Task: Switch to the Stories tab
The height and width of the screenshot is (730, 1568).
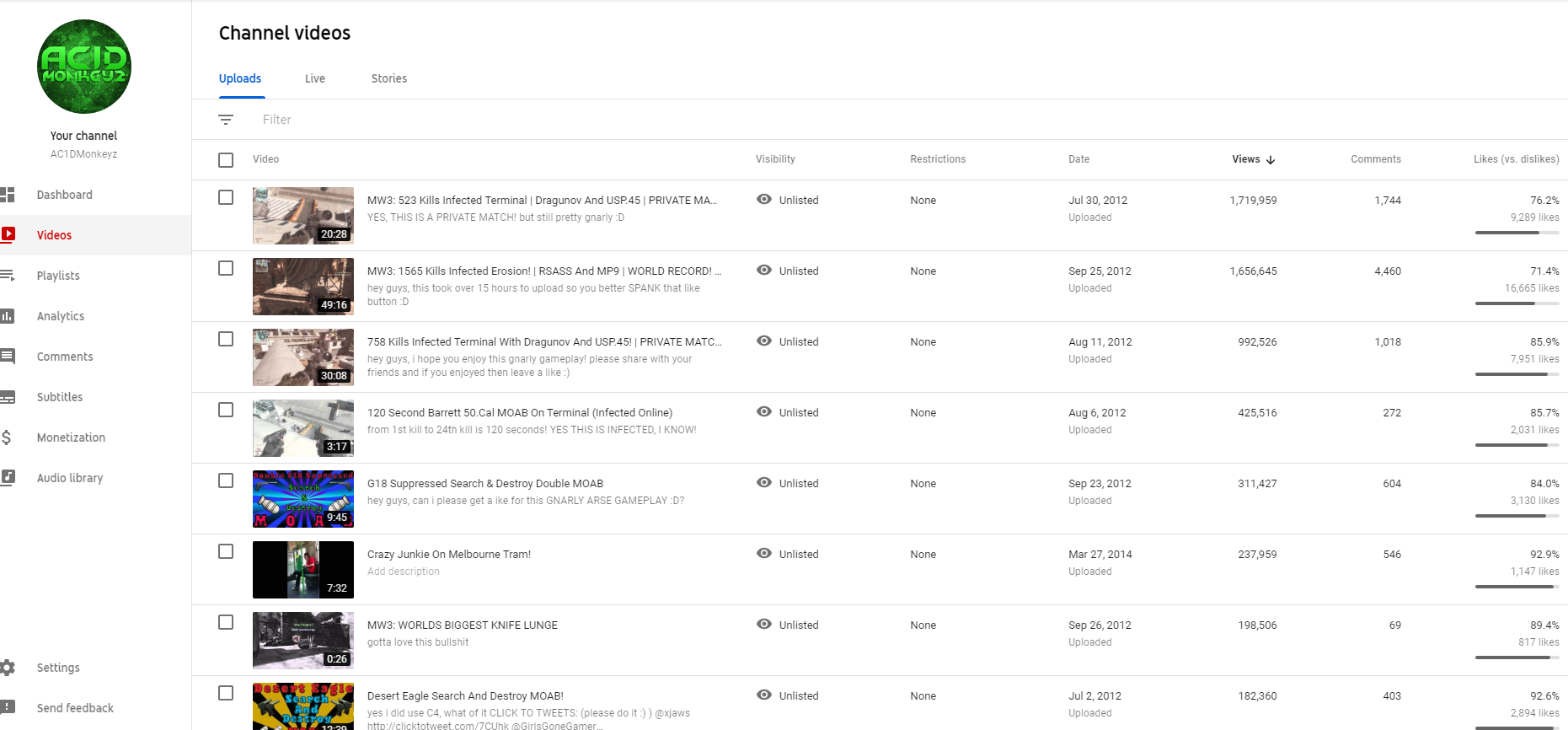Action: [x=389, y=78]
